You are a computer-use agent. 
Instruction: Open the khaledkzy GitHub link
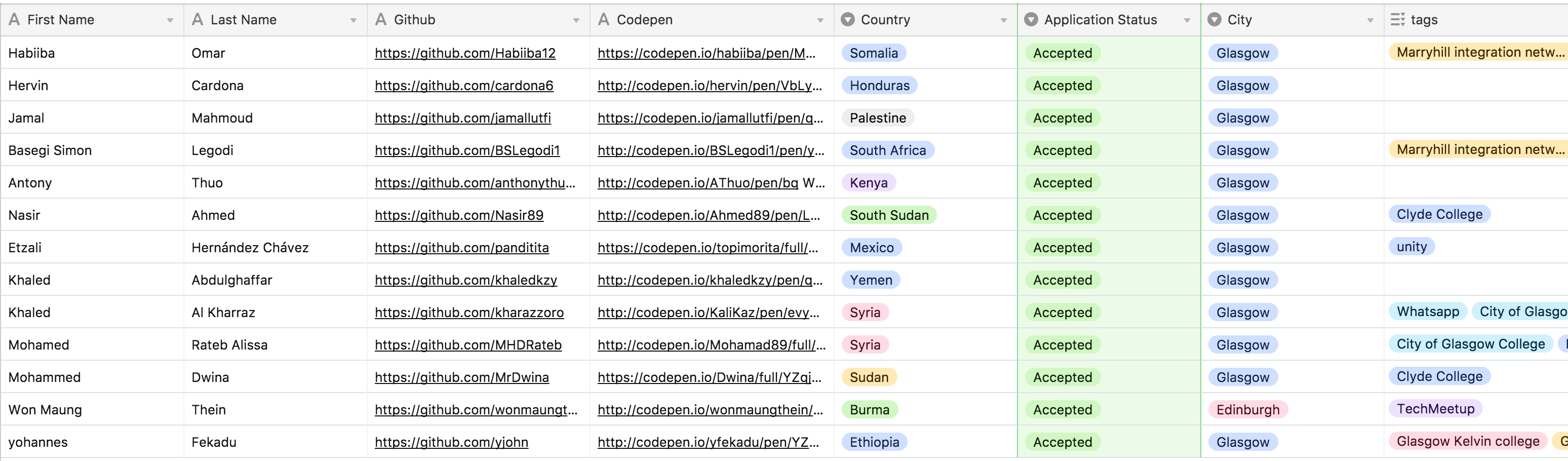465,280
